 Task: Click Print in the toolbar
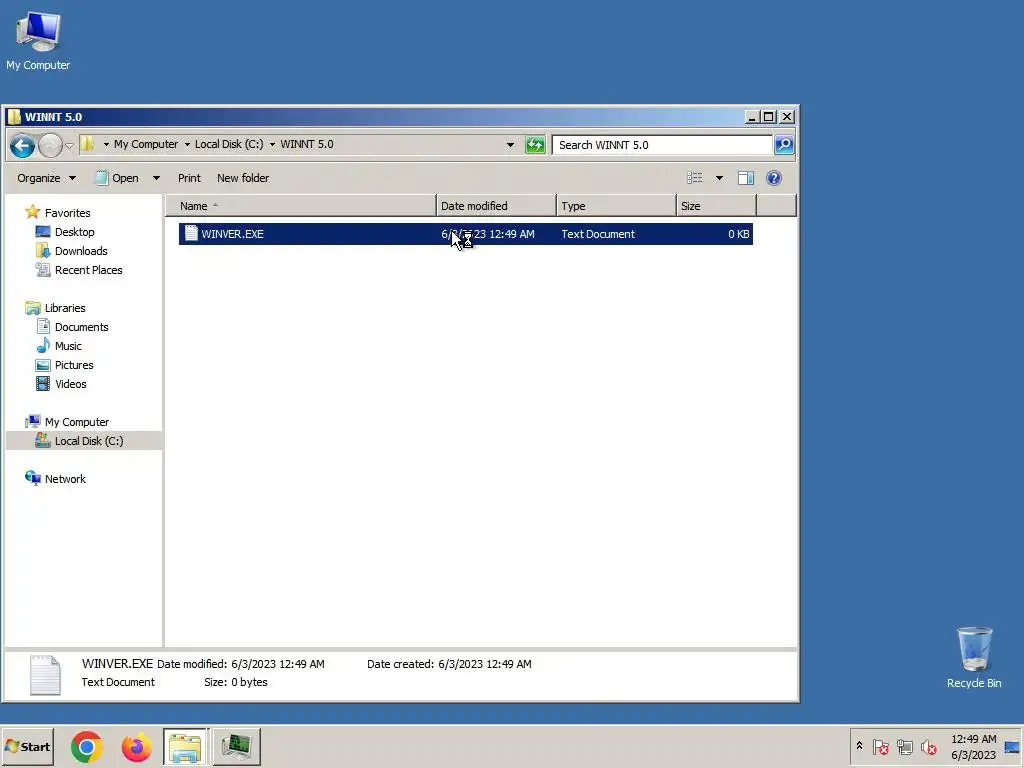click(x=189, y=178)
